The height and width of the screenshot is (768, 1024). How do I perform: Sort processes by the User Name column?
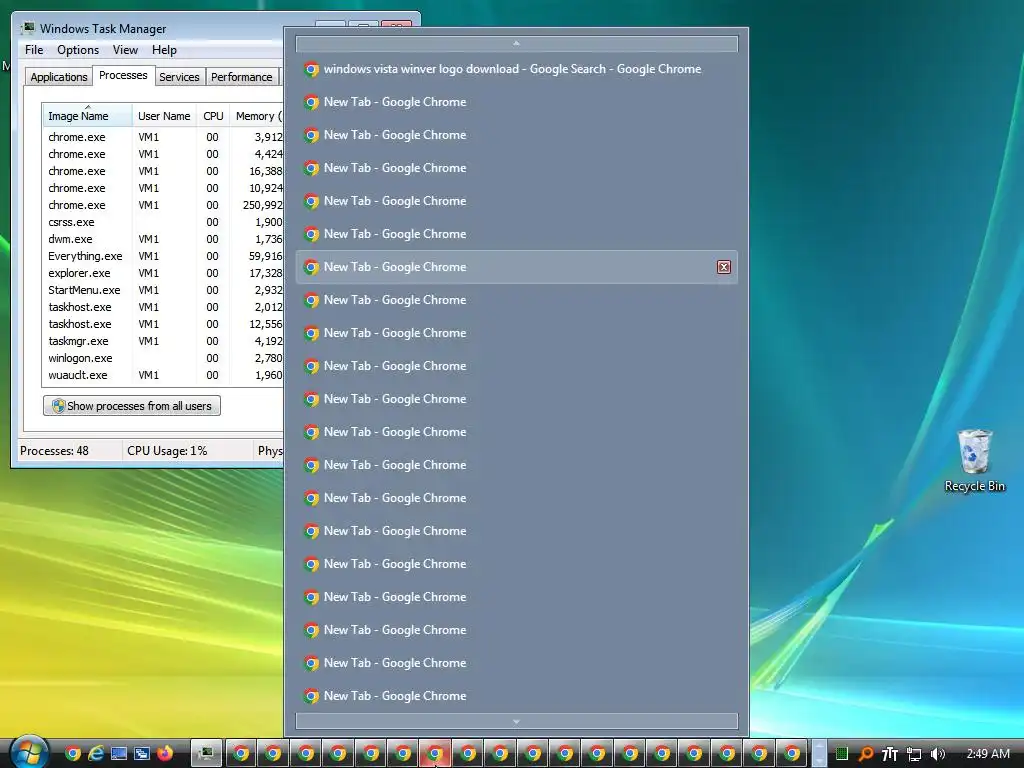coord(164,116)
